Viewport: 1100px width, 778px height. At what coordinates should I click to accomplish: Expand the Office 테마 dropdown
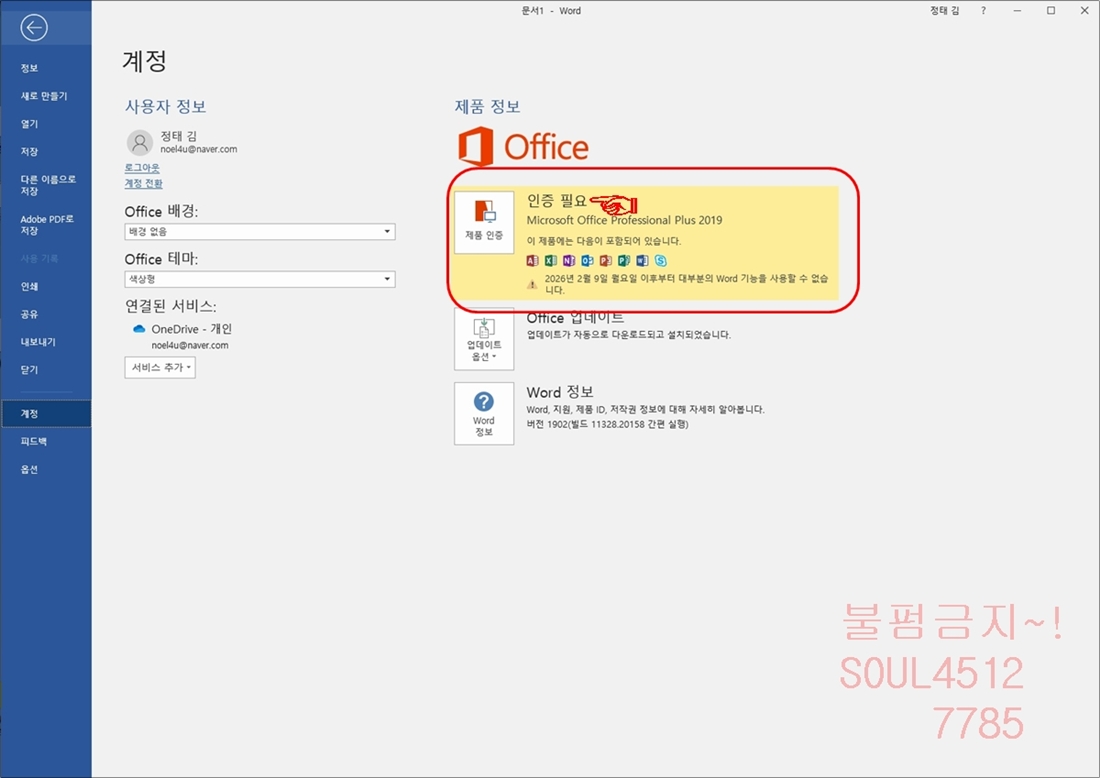point(259,279)
